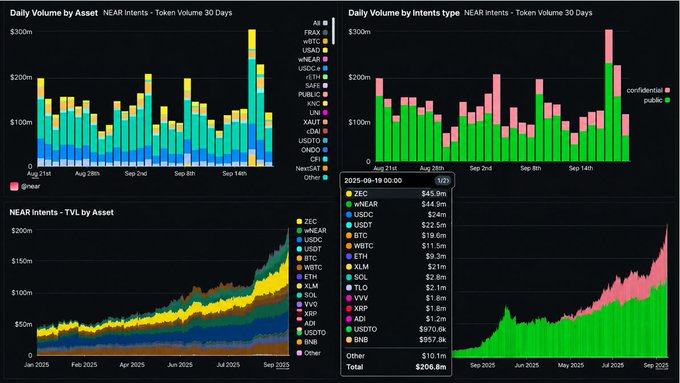Toggle ZEC in the TVL by Asset legend
Viewport: 680px width, 383px height.
click(x=307, y=222)
